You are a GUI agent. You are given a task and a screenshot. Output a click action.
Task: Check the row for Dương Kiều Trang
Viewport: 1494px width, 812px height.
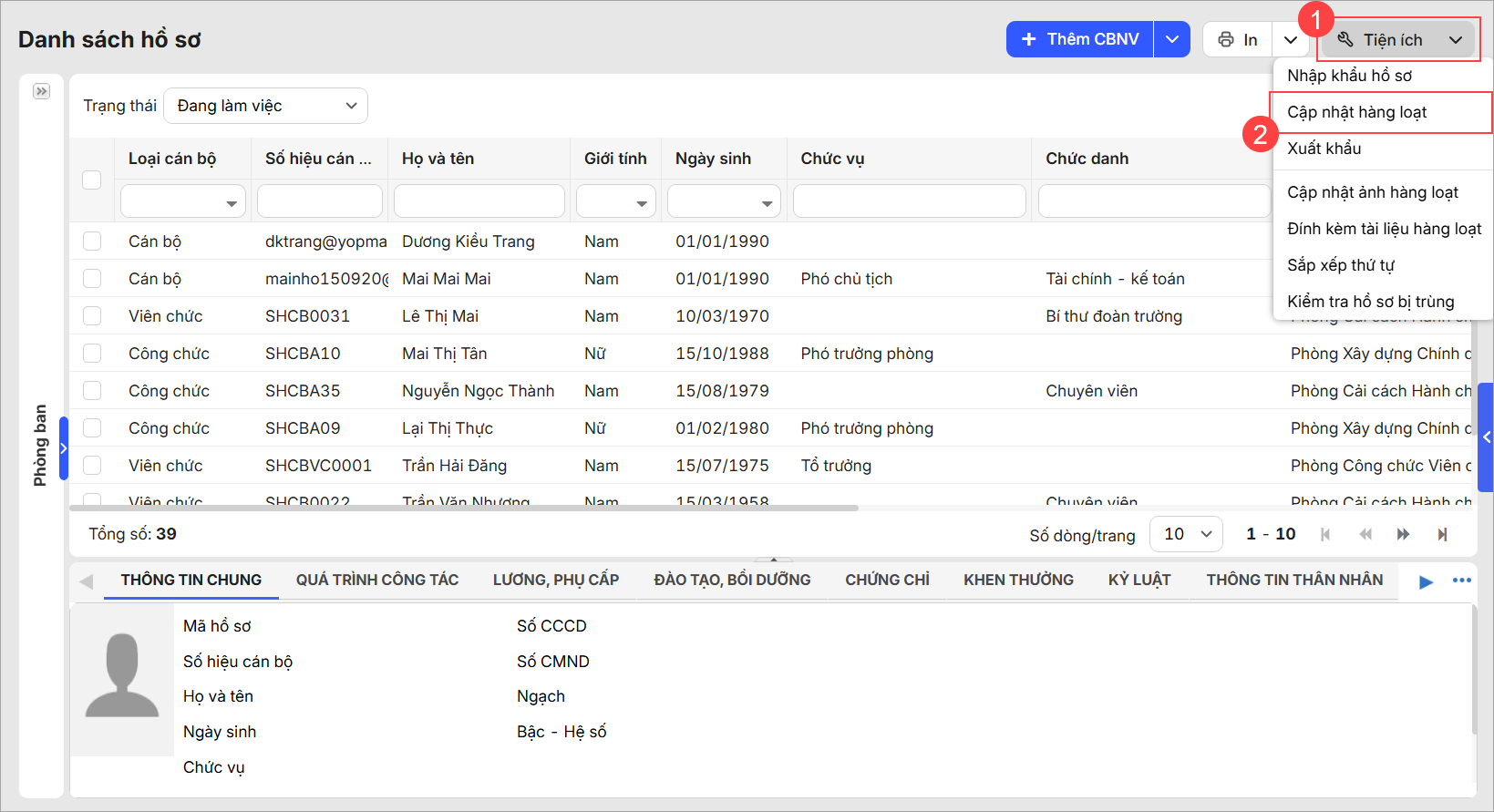[x=92, y=242]
